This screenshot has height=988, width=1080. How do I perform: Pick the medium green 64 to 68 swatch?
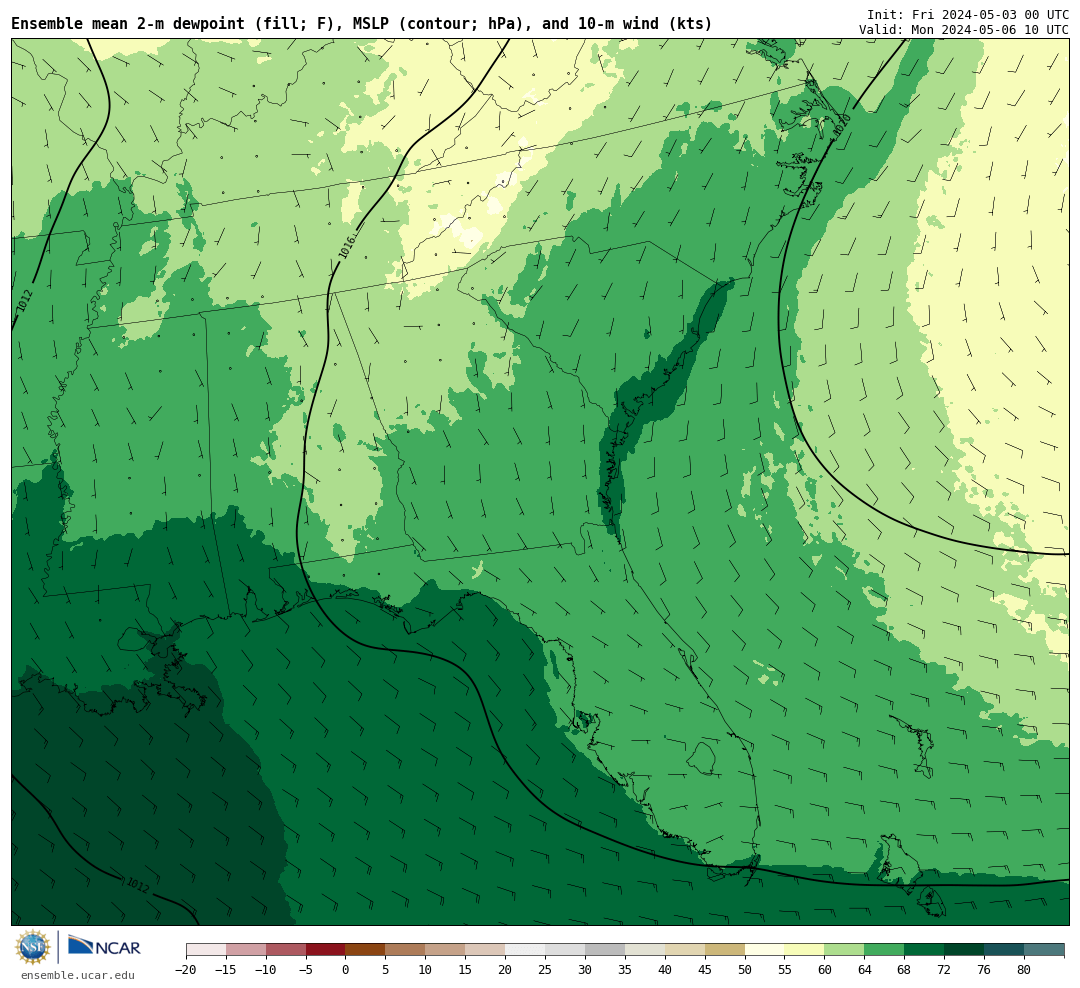click(884, 949)
